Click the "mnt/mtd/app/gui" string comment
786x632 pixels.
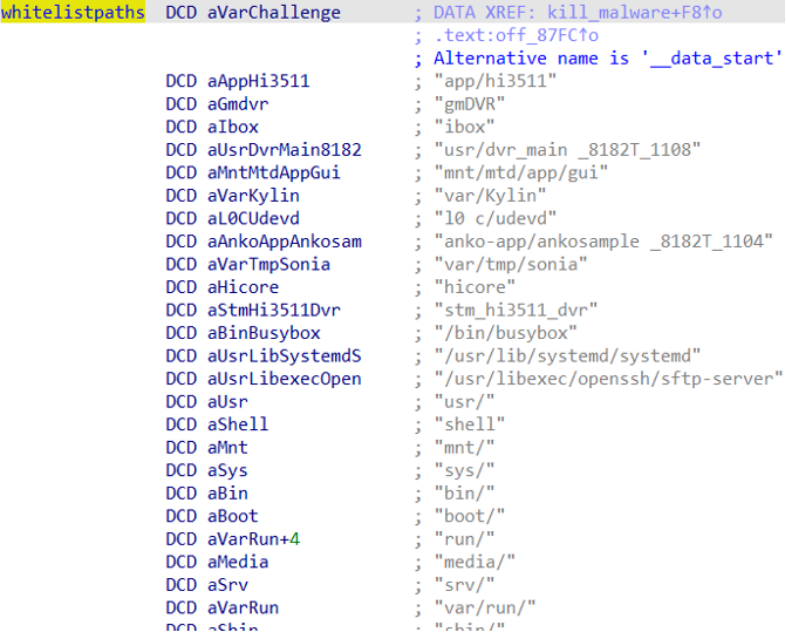point(521,173)
